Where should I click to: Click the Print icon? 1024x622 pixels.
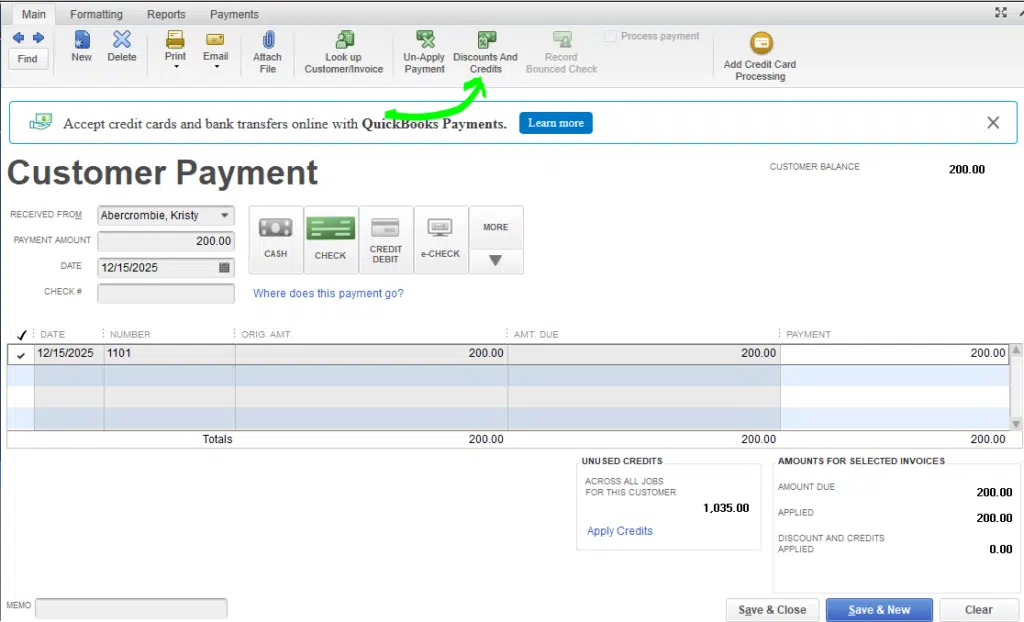click(175, 41)
